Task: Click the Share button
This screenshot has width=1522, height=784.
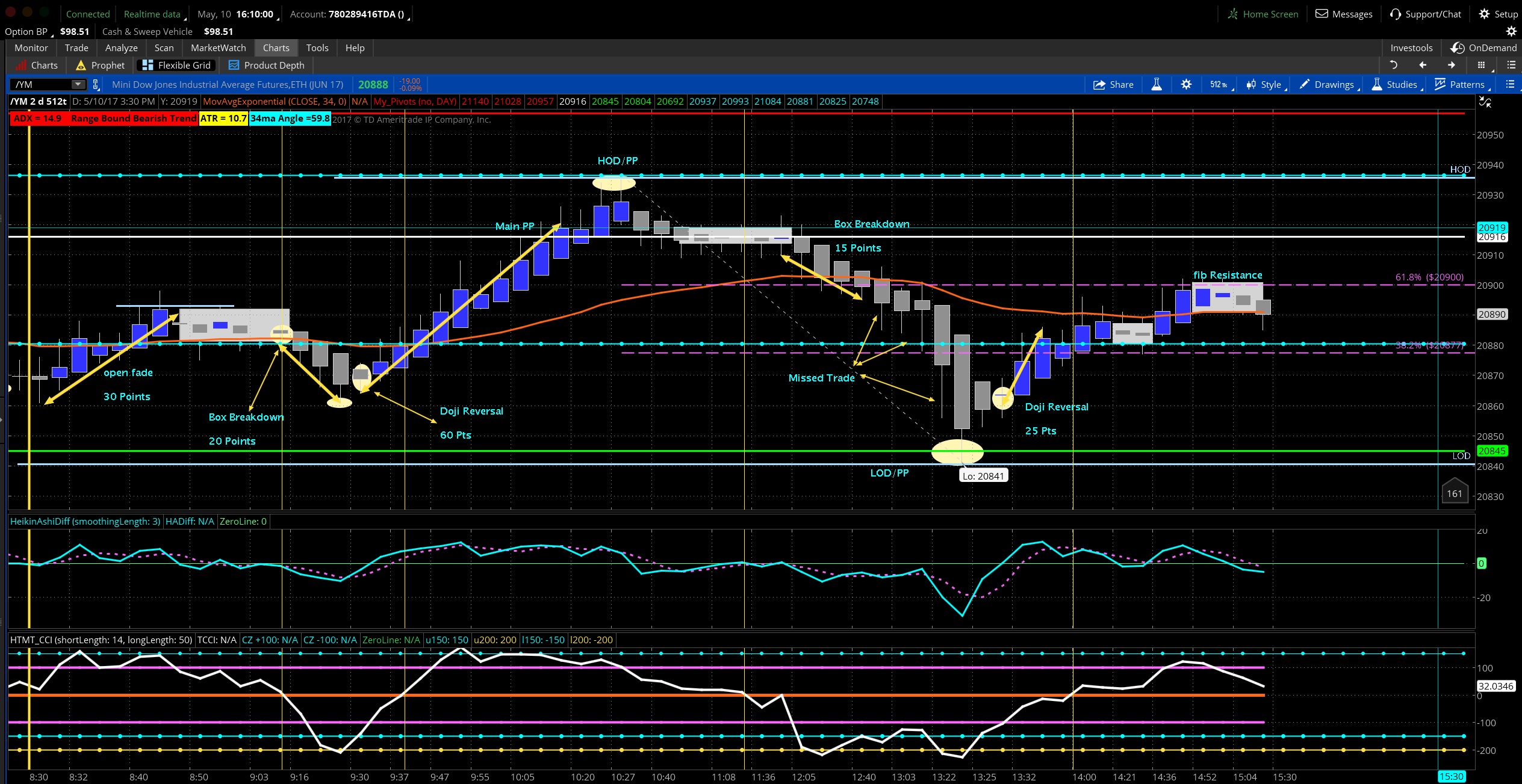Action: [x=1113, y=85]
